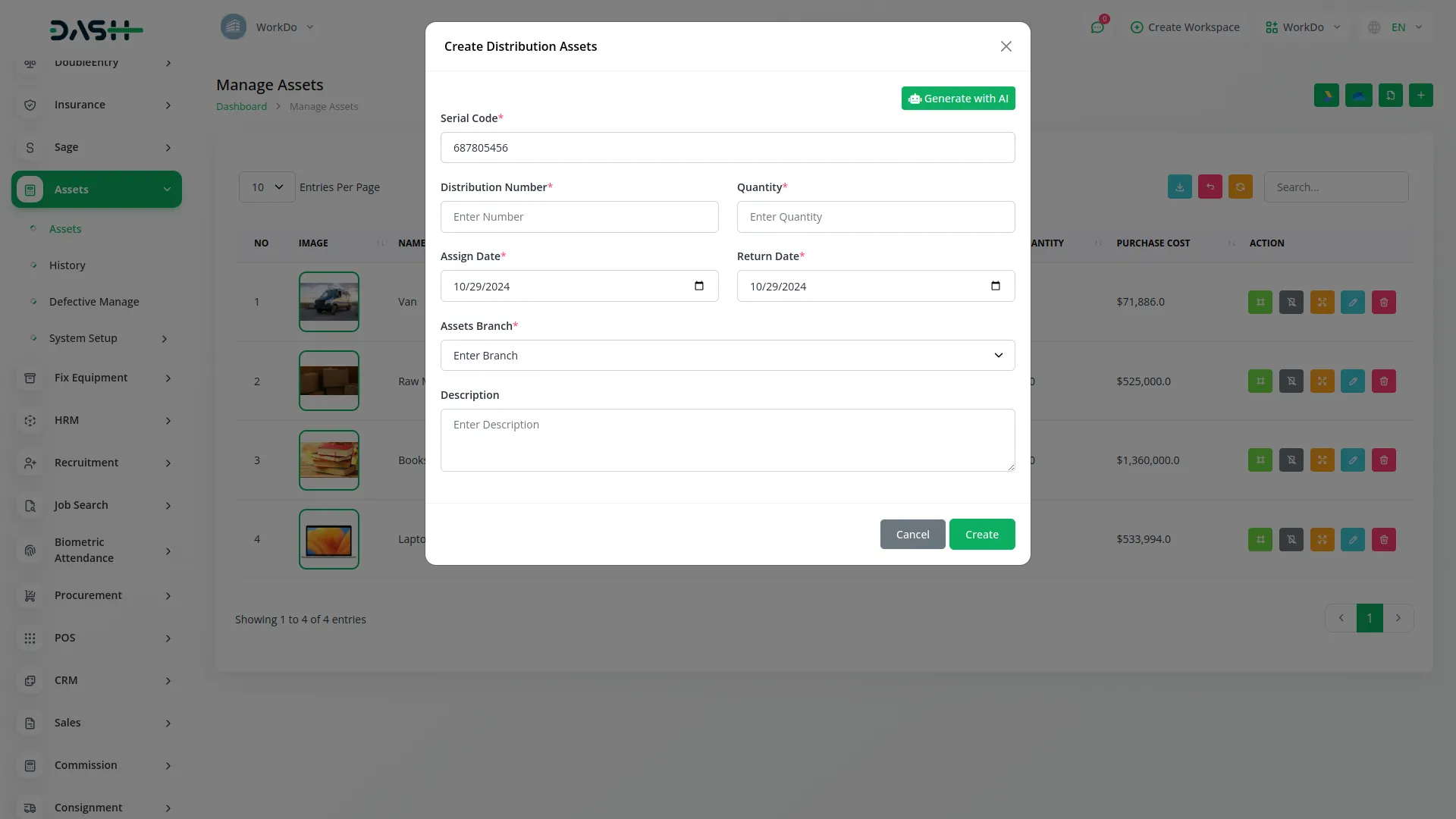
Task: Toggle the barcode-off icon on the Van row
Action: [x=1291, y=302]
